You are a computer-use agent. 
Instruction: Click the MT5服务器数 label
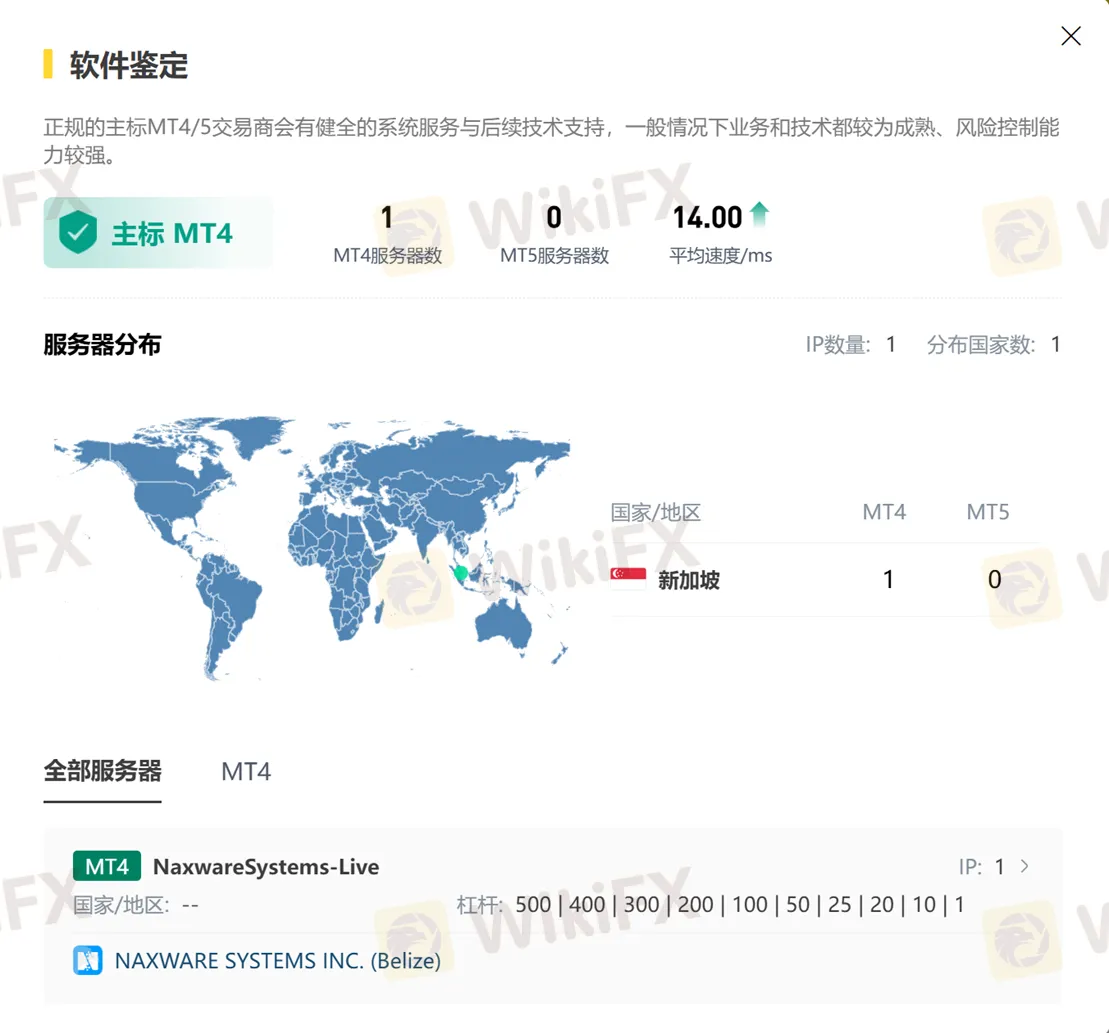tap(554, 255)
